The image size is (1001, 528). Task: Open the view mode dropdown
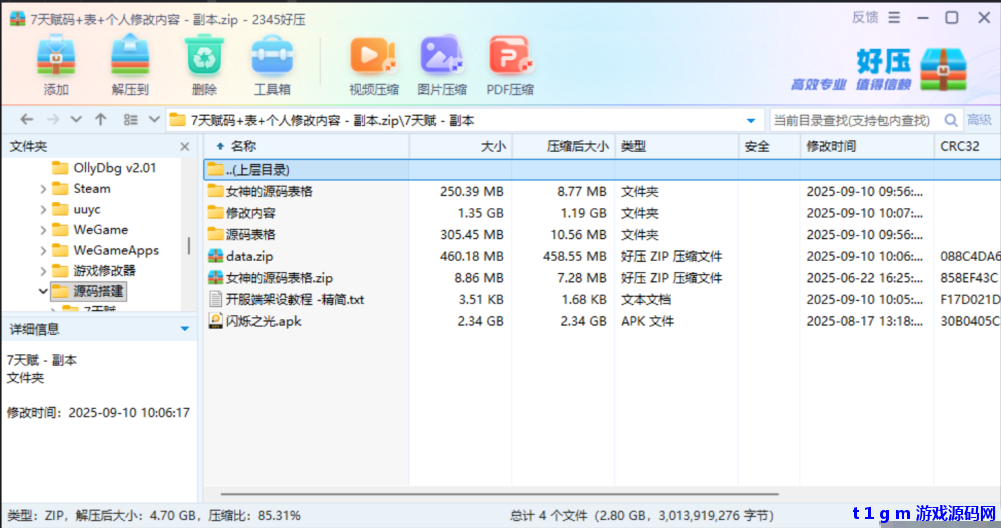point(154,120)
